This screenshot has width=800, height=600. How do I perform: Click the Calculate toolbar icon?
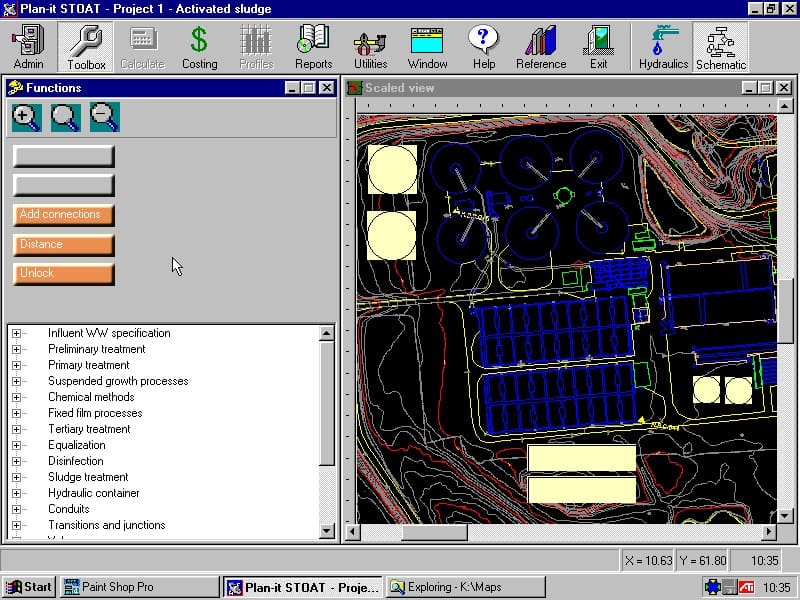[x=142, y=47]
